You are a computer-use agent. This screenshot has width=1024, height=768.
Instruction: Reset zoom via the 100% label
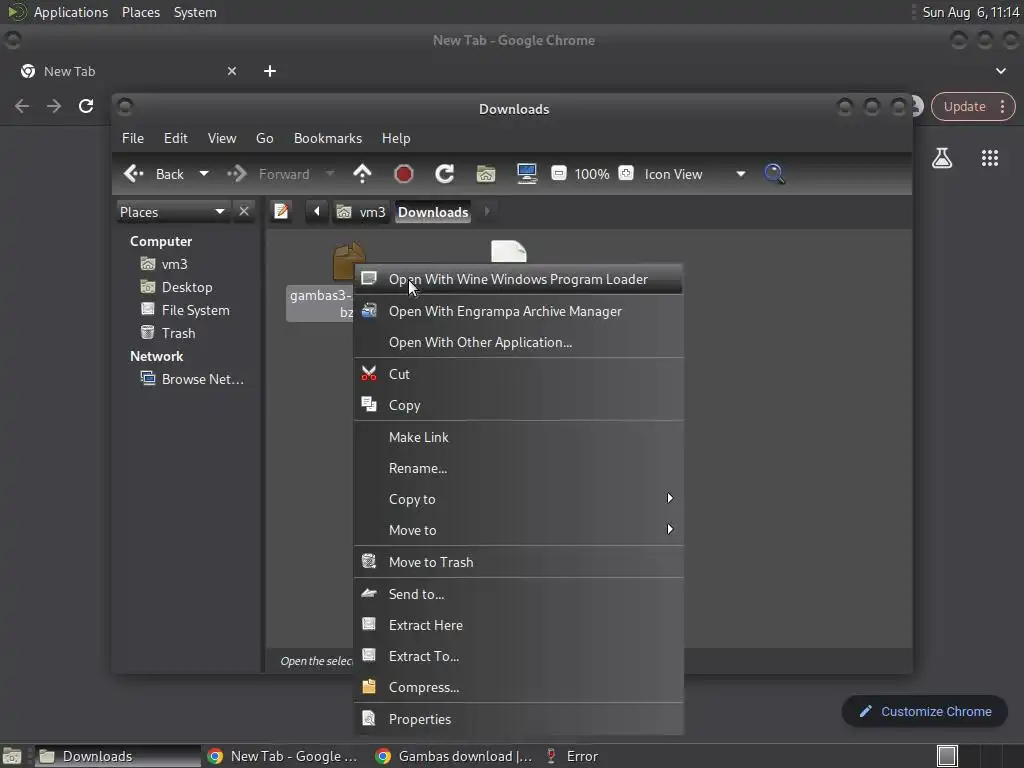coord(592,174)
